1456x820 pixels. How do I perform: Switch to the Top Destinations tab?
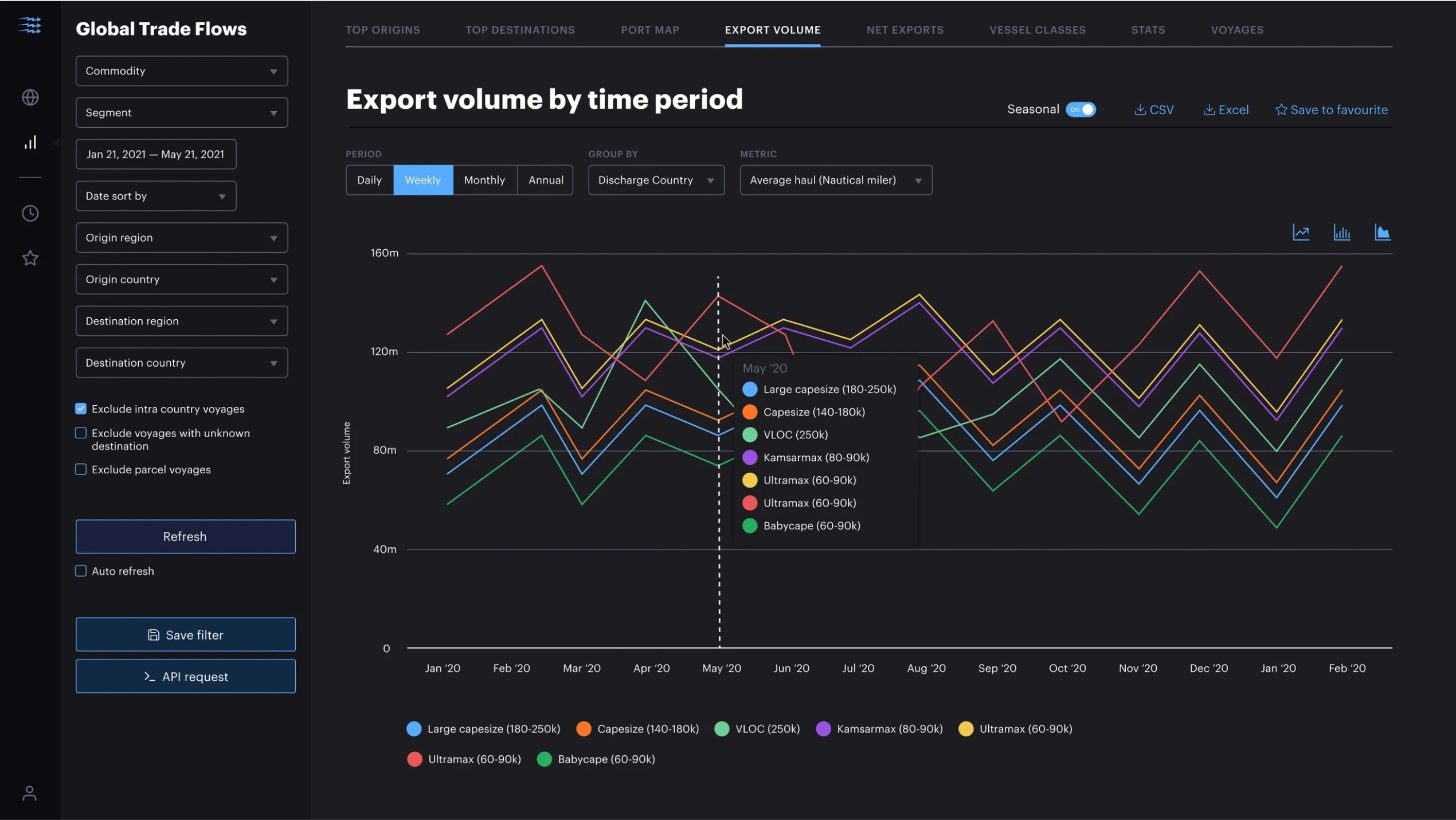(x=520, y=30)
